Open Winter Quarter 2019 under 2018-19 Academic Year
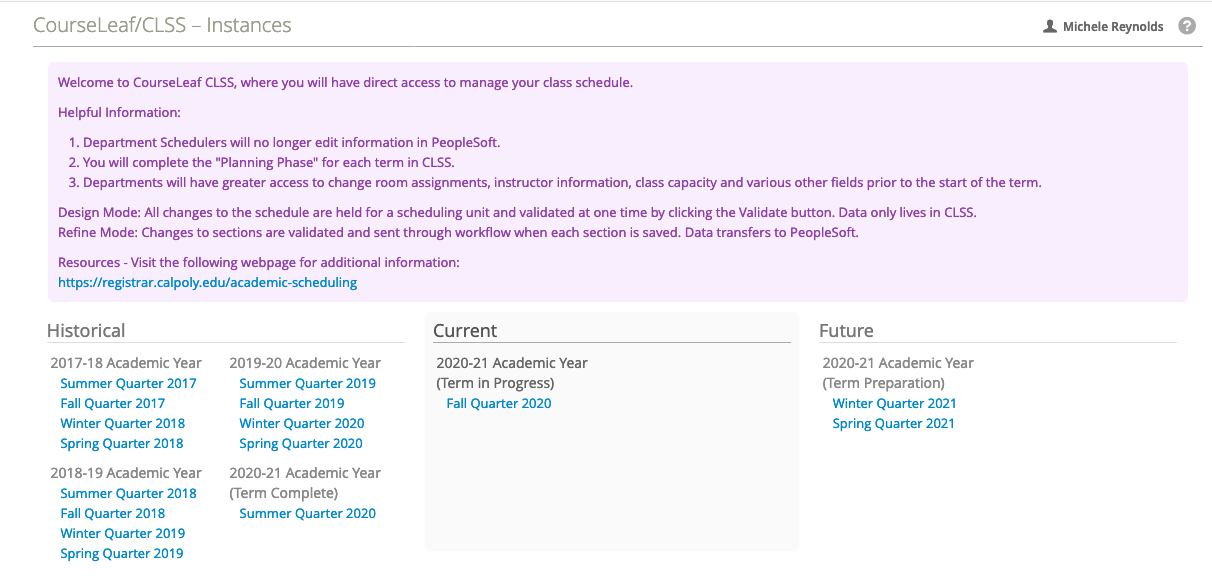 [122, 533]
